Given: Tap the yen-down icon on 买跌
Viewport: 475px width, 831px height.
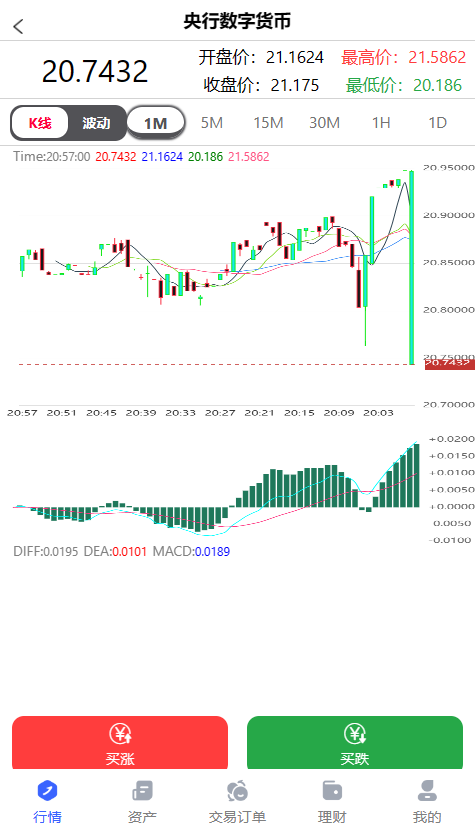Looking at the screenshot, I should 355,735.
